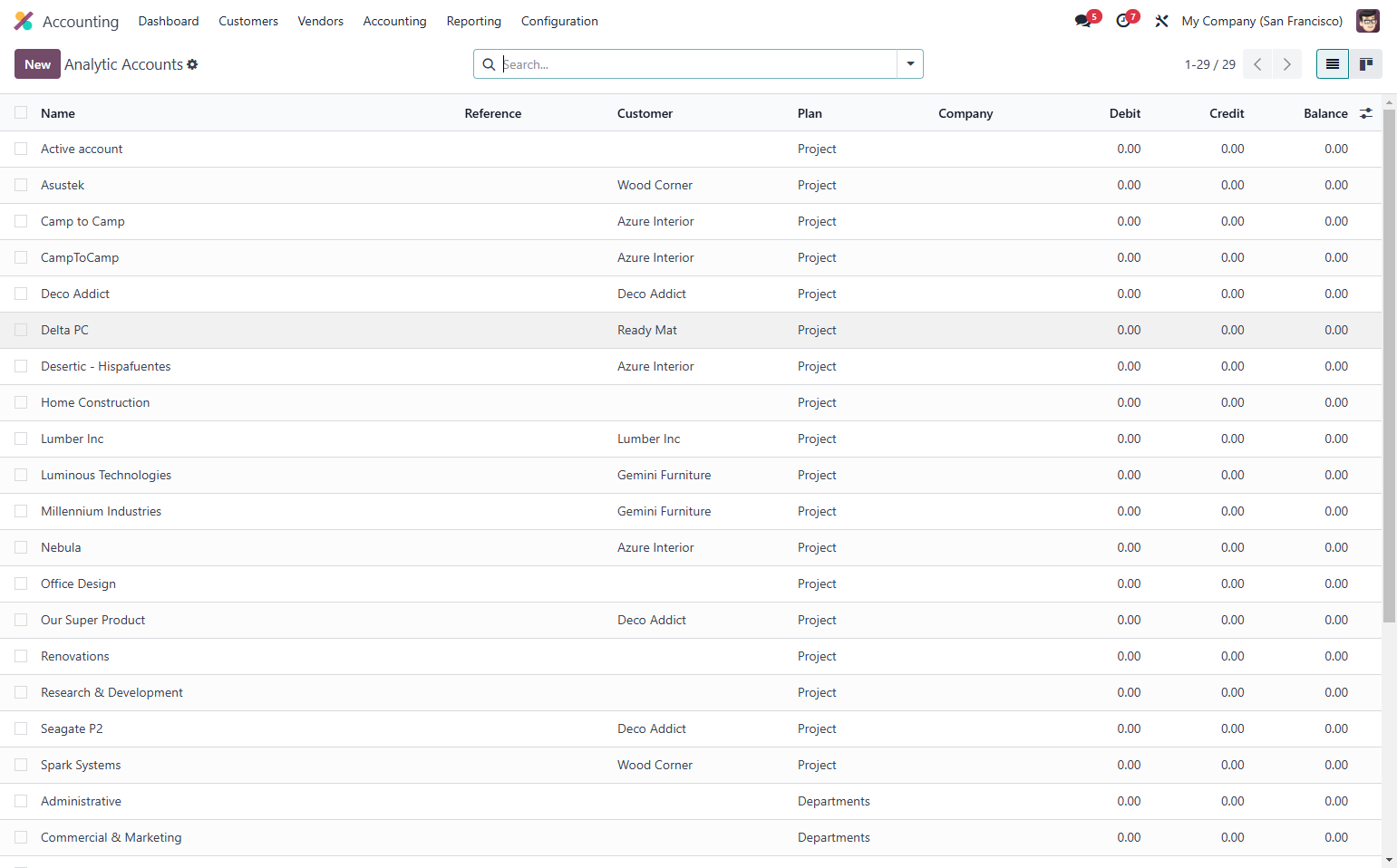The height and width of the screenshot is (868, 1397).
Task: Open the user avatar menu
Action: (1368, 21)
